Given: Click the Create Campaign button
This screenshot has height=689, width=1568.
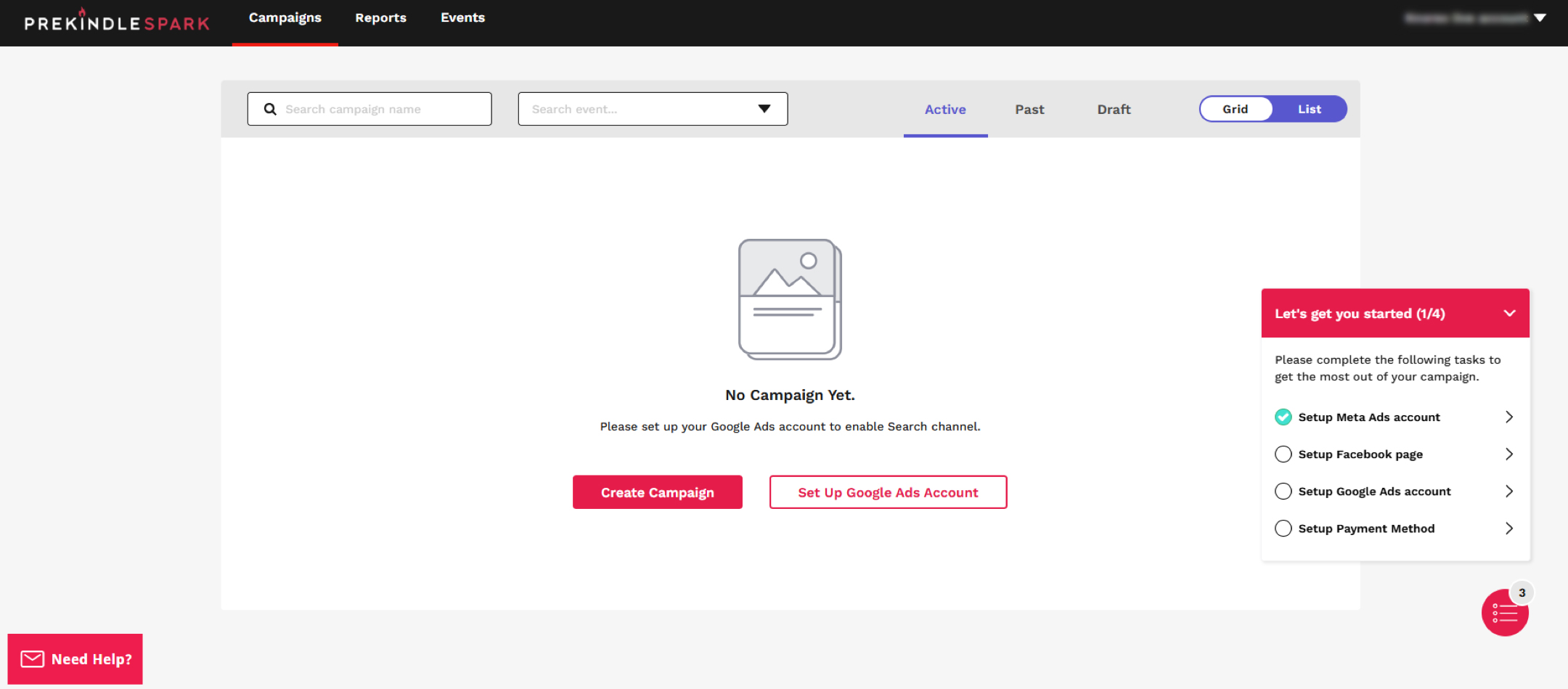Looking at the screenshot, I should 657,492.
